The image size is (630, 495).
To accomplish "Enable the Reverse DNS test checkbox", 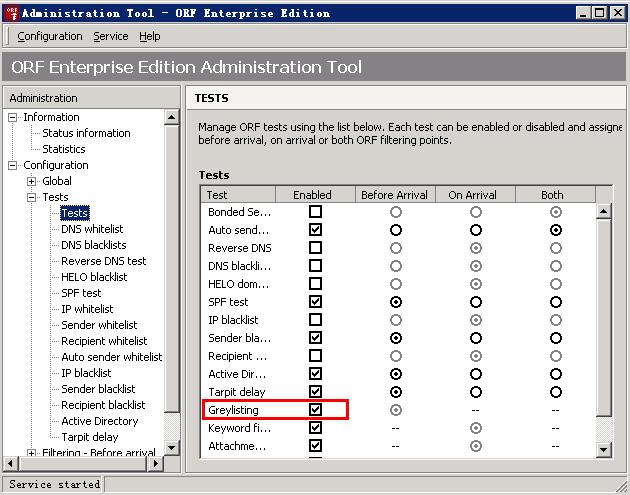I will [315, 248].
